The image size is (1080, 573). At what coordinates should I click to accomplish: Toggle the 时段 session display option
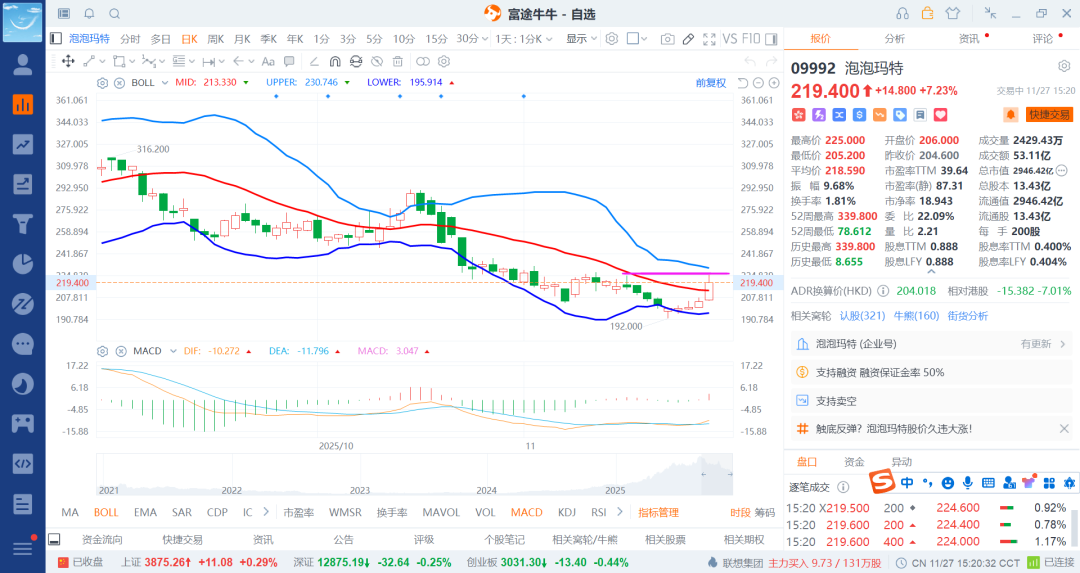click(740, 512)
